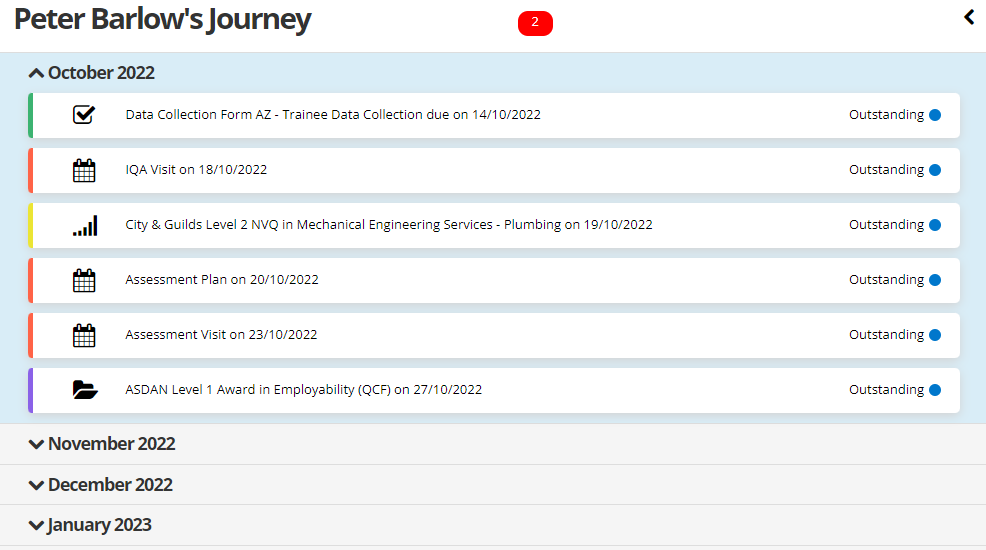Image resolution: width=986 pixels, height=550 pixels.
Task: Expand the December 2022 section
Action: pyautogui.click(x=101, y=485)
